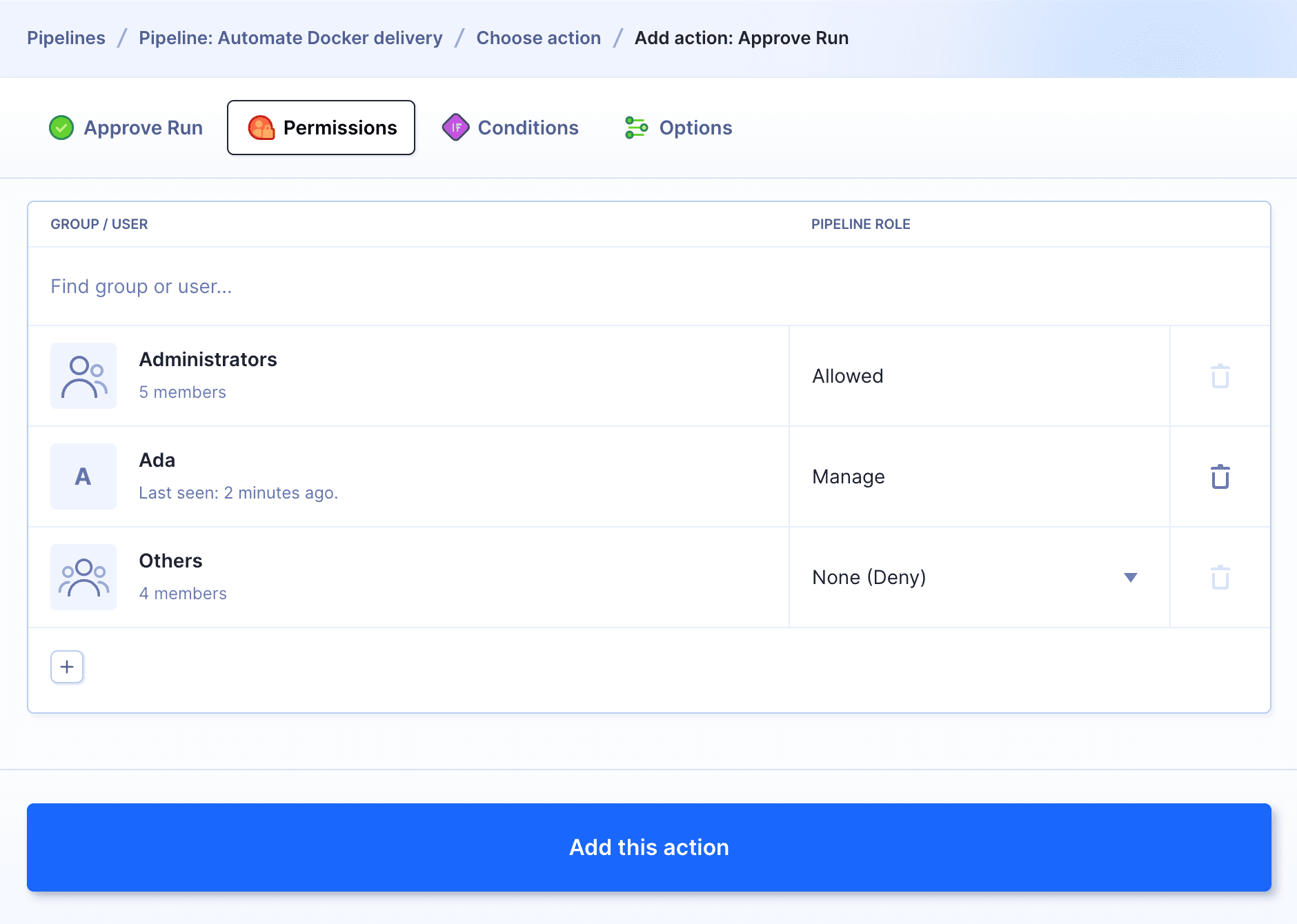Screen dimensions: 1297x924
Task: Open the Conditions tab
Action: pyautogui.click(x=511, y=128)
